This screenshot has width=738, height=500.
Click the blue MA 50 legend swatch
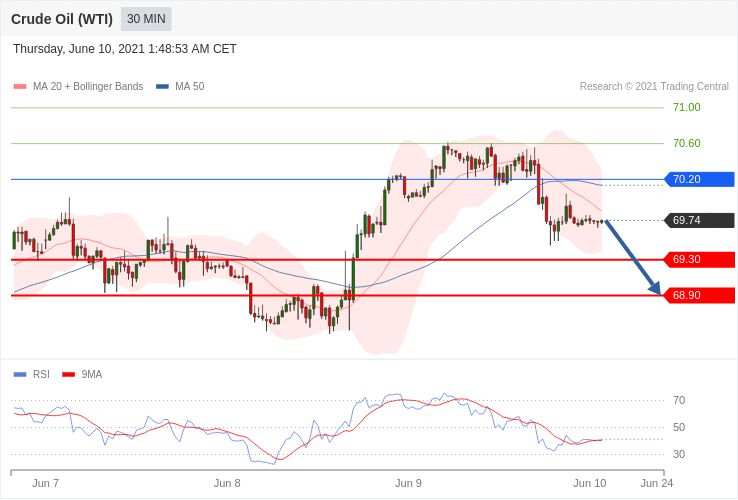click(162, 87)
